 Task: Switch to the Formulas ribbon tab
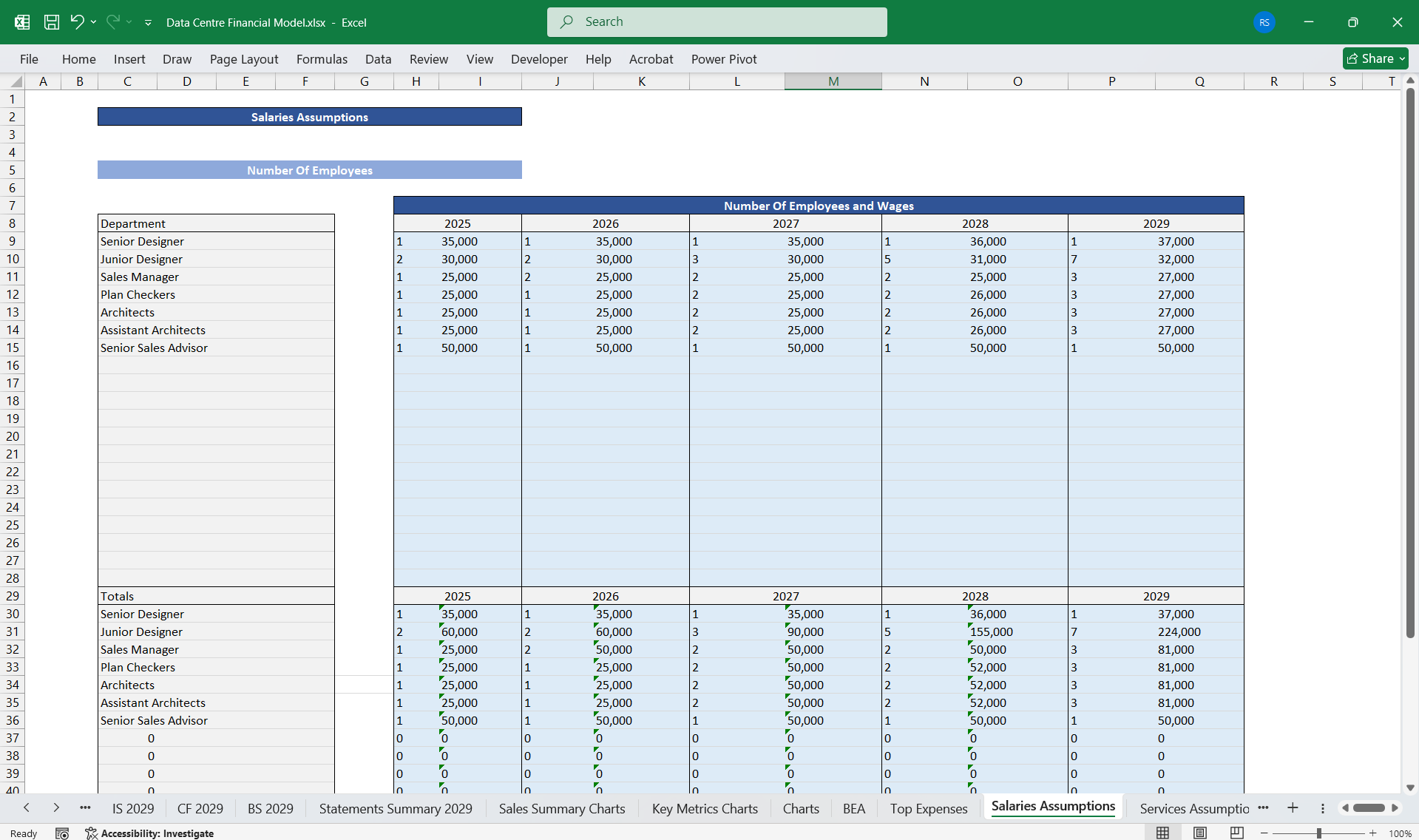322,59
